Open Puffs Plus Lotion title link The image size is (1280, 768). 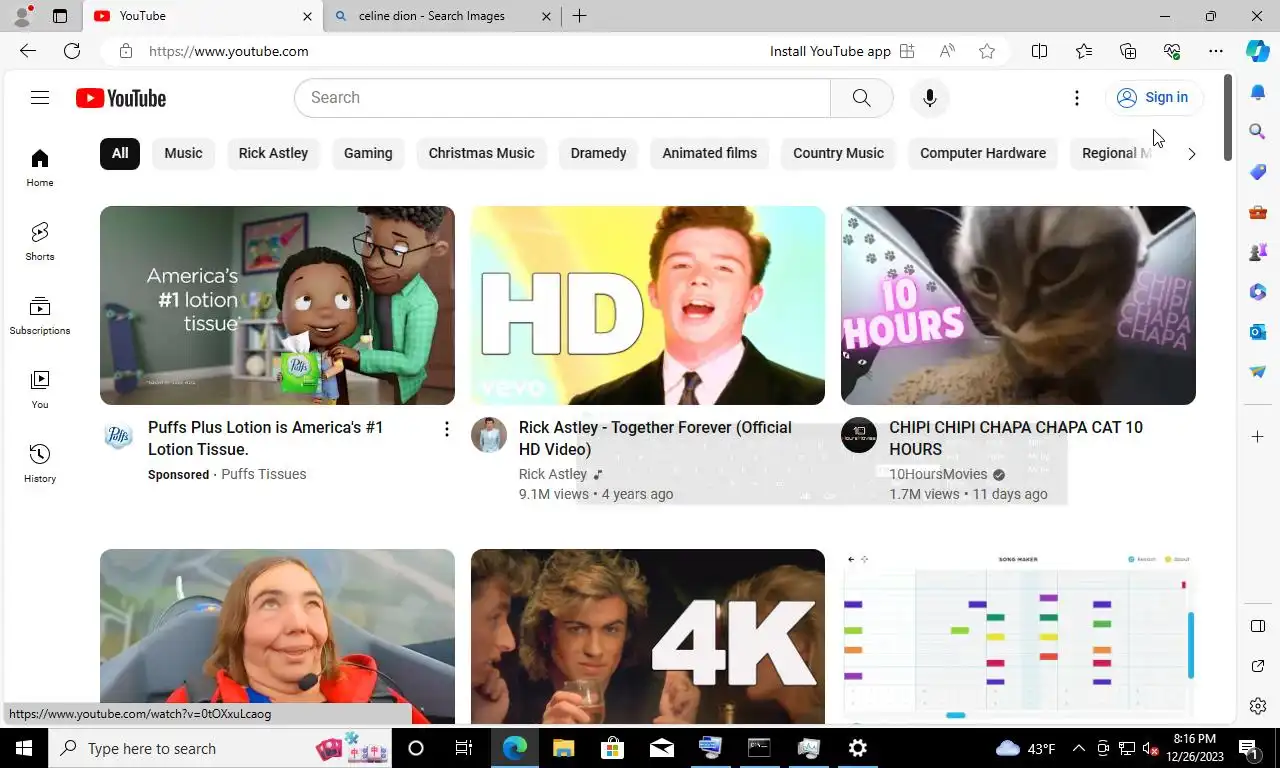tap(266, 438)
